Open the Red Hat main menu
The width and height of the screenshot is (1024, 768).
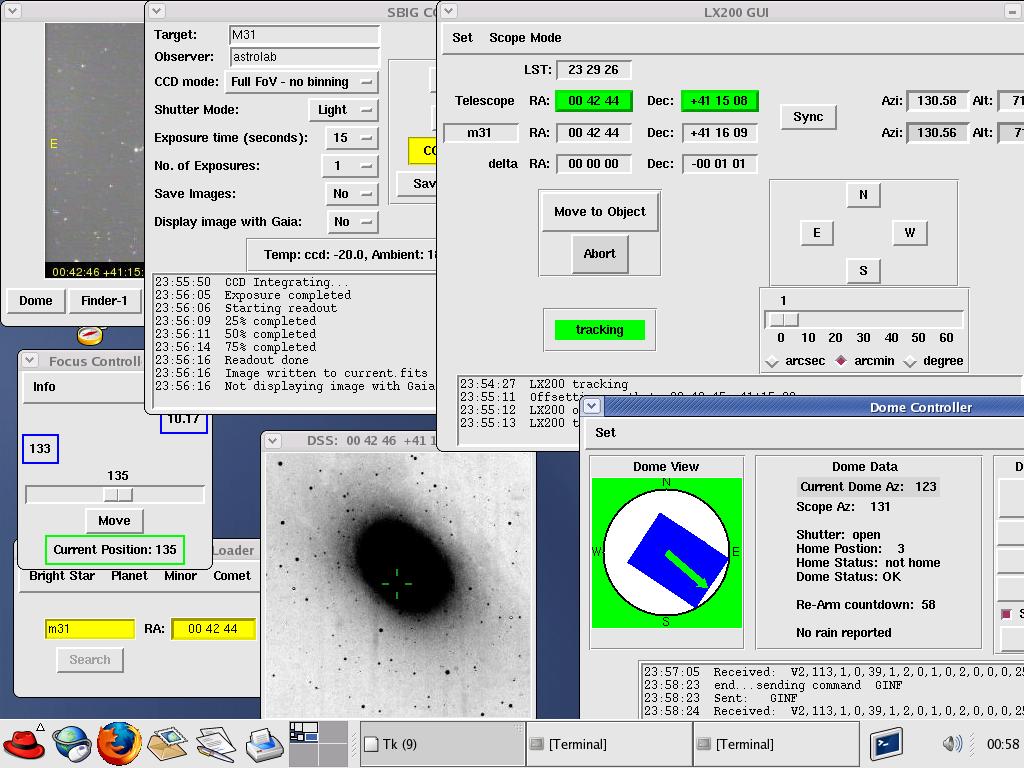click(x=24, y=743)
